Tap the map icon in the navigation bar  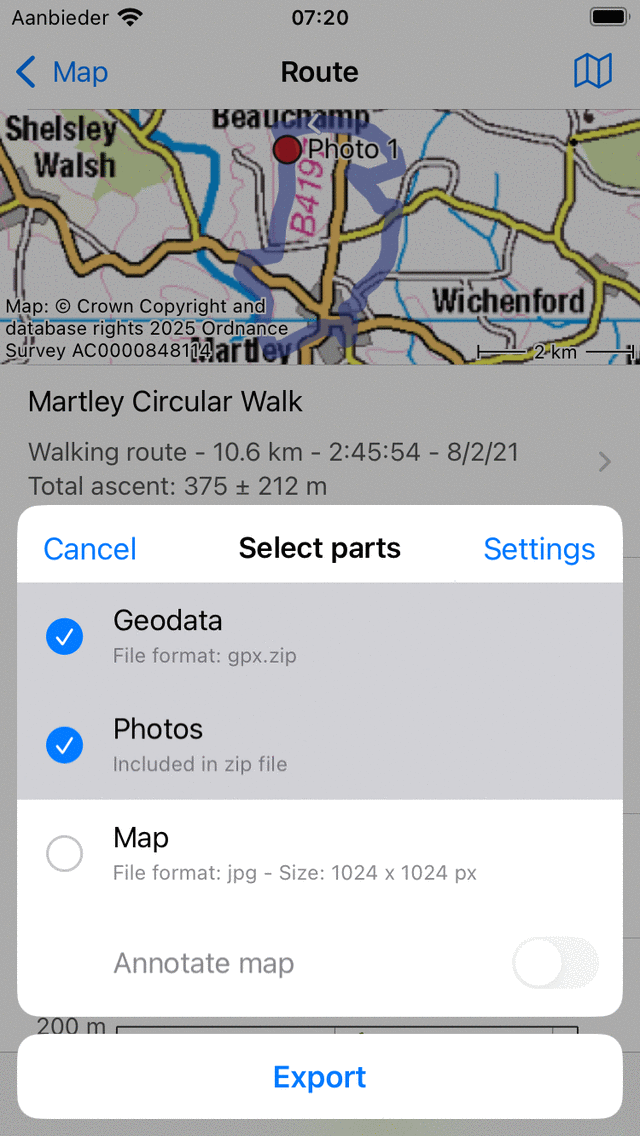tap(593, 71)
